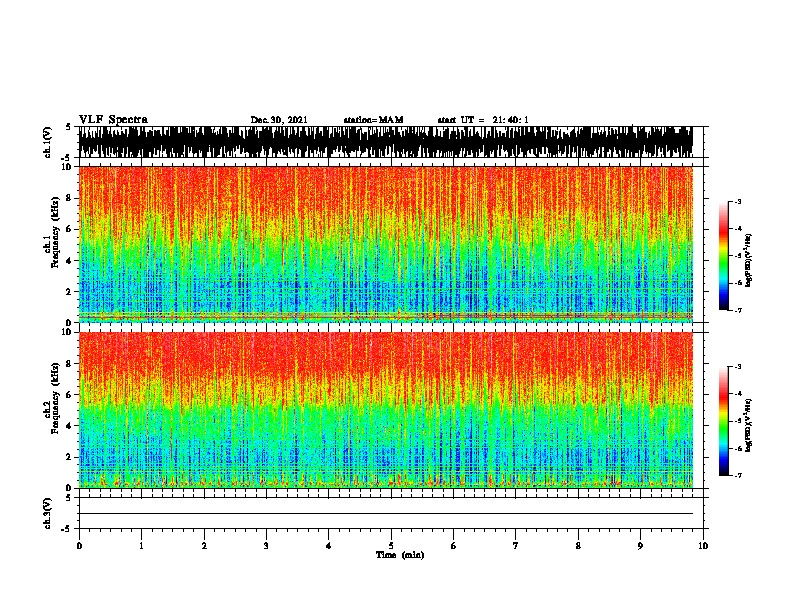The image size is (792, 612).
Task: Click the "6" kHz tick on ch.2 spectrogram axis
Action: click(x=70, y=395)
